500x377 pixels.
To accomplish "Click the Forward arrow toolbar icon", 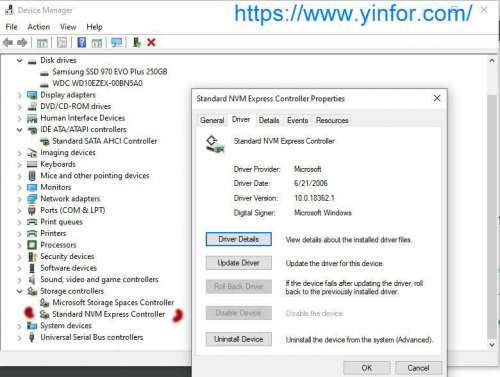I will pyautogui.click(x=22, y=43).
